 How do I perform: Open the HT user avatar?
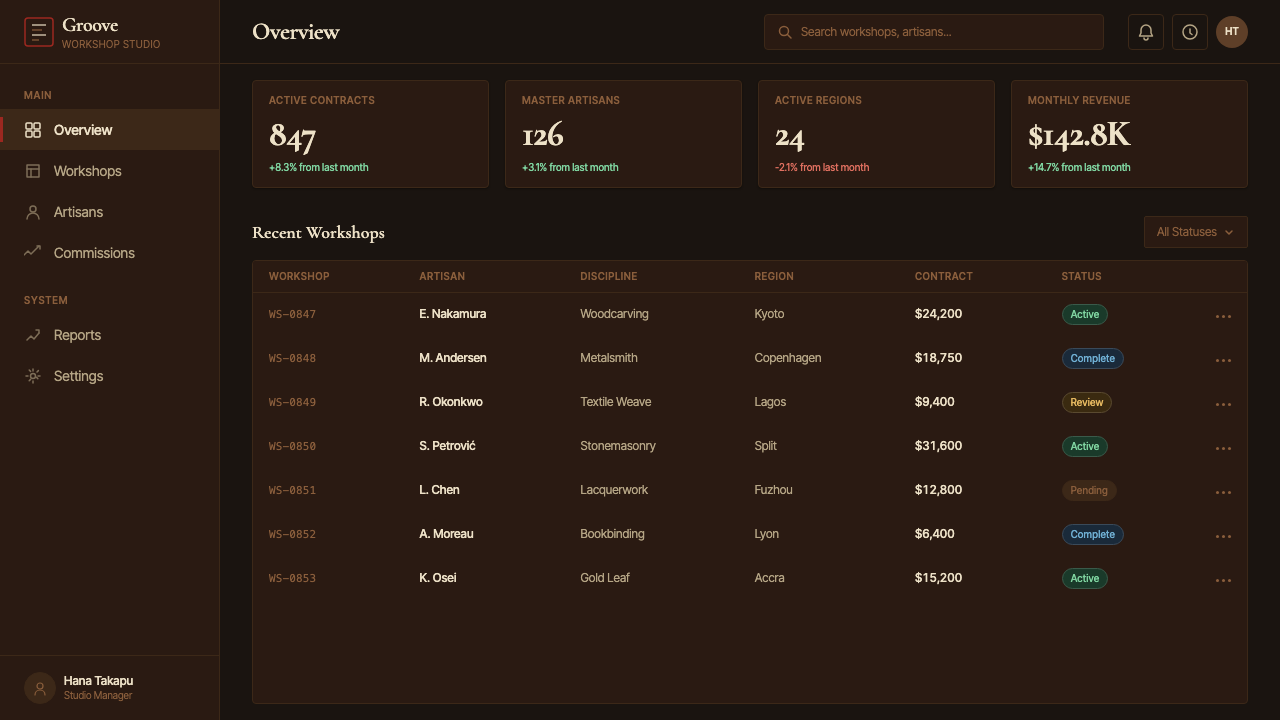point(1232,32)
